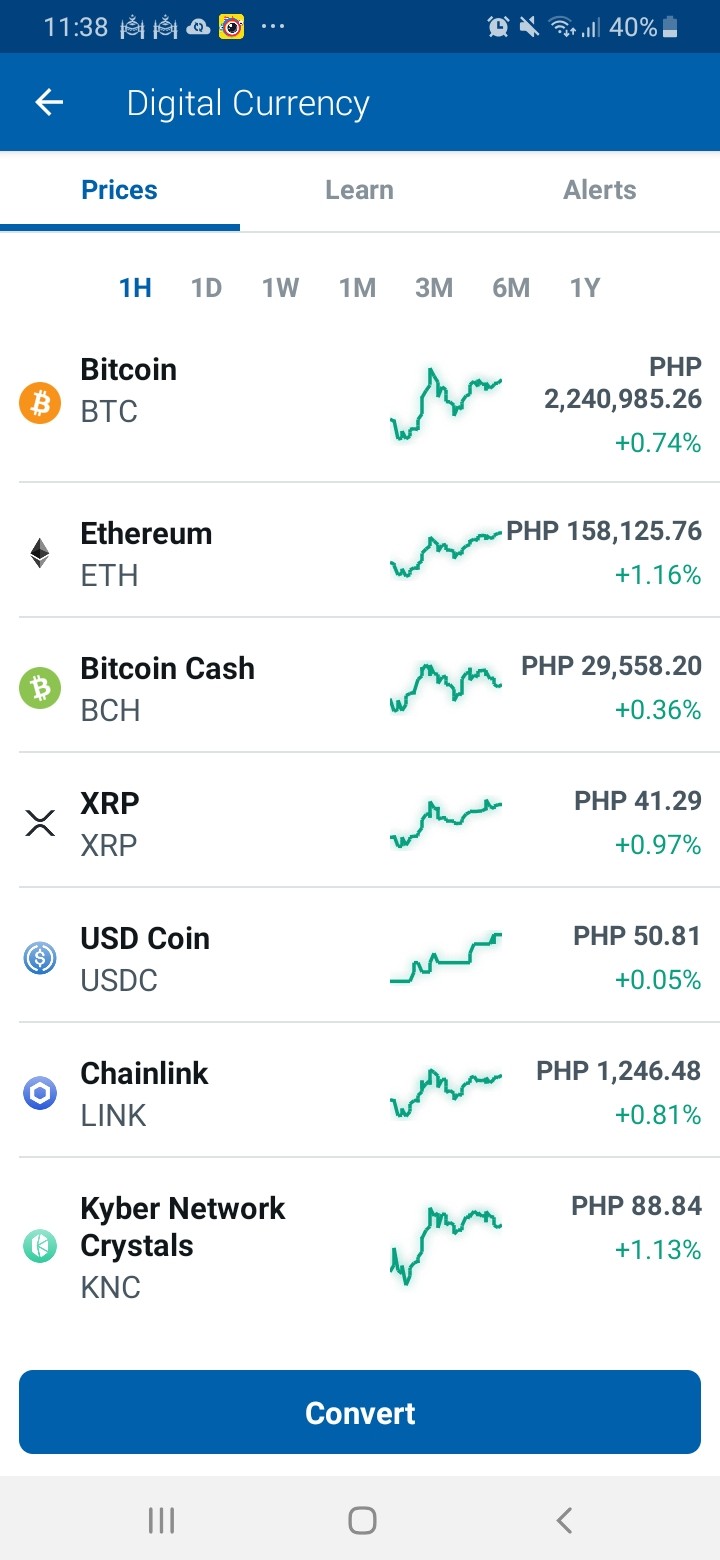
Task: Open the Prices tab
Action: point(120,190)
